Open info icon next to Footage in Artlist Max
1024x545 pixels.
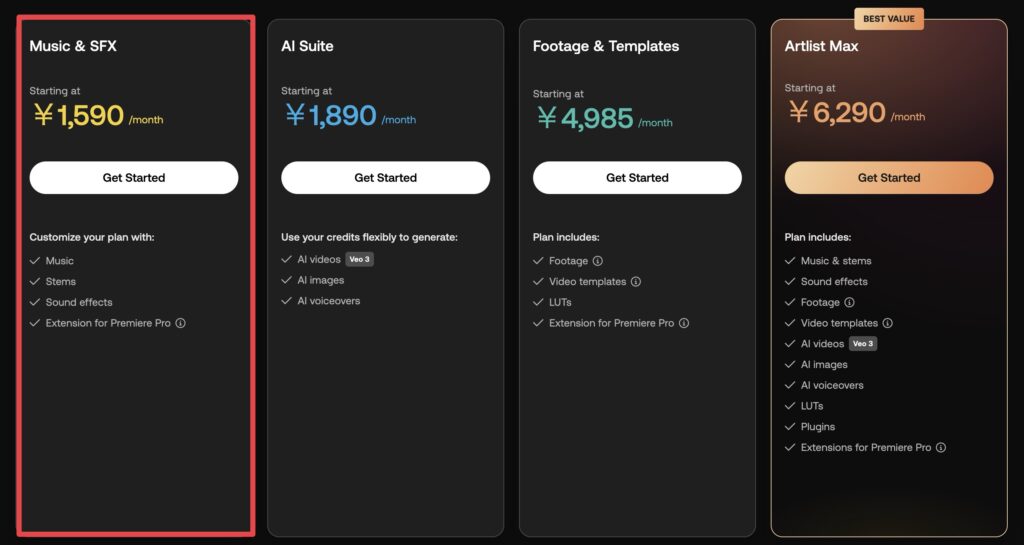849,302
